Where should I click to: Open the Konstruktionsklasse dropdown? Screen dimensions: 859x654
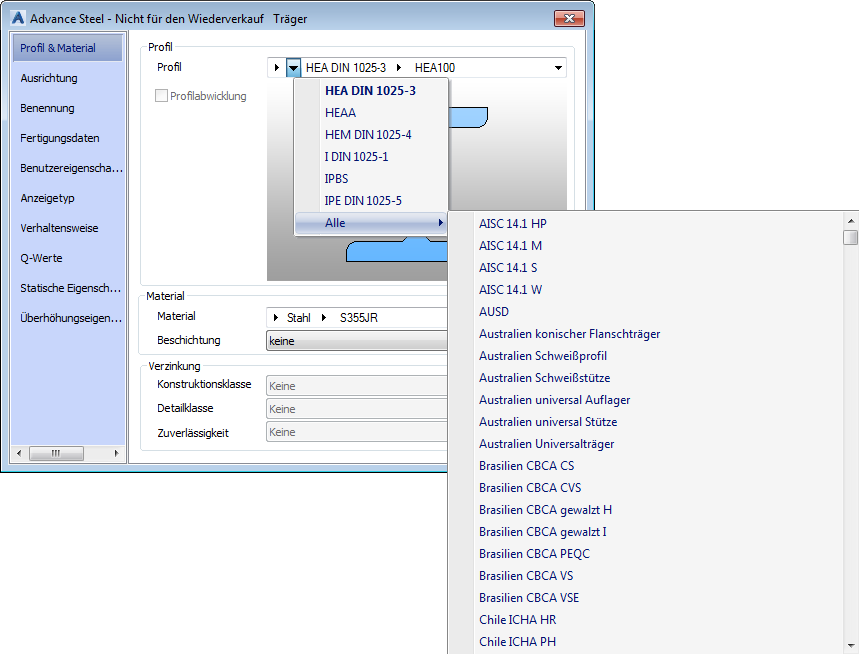pos(357,386)
